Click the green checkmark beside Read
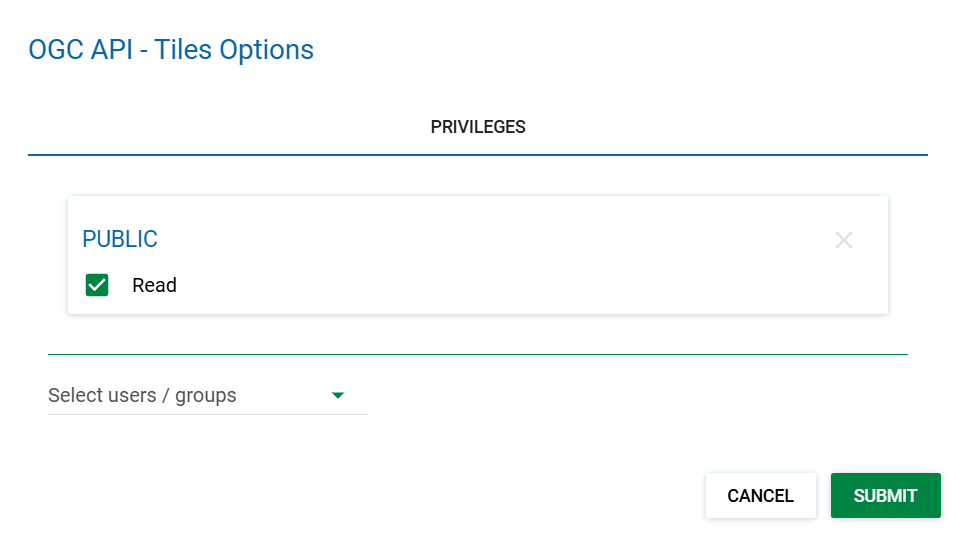The height and width of the screenshot is (533, 956). (97, 285)
